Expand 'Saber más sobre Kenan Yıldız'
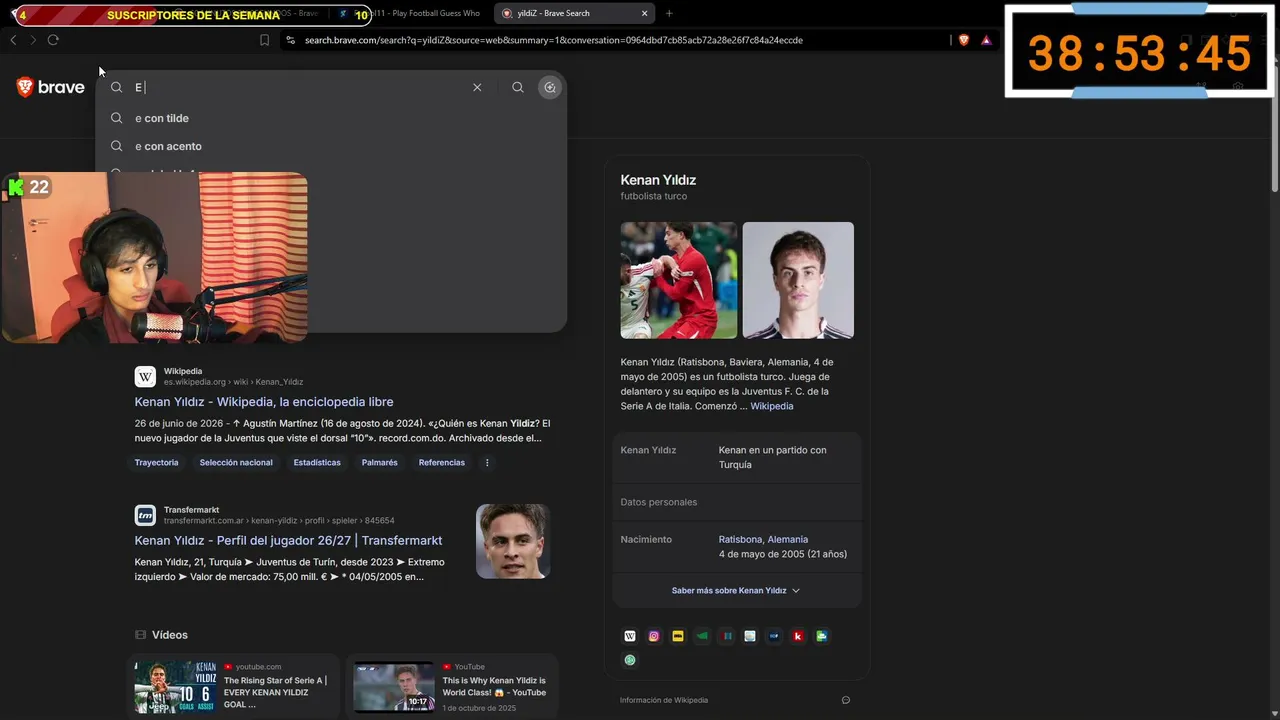Screen dimensions: 1280x720 pos(736,591)
